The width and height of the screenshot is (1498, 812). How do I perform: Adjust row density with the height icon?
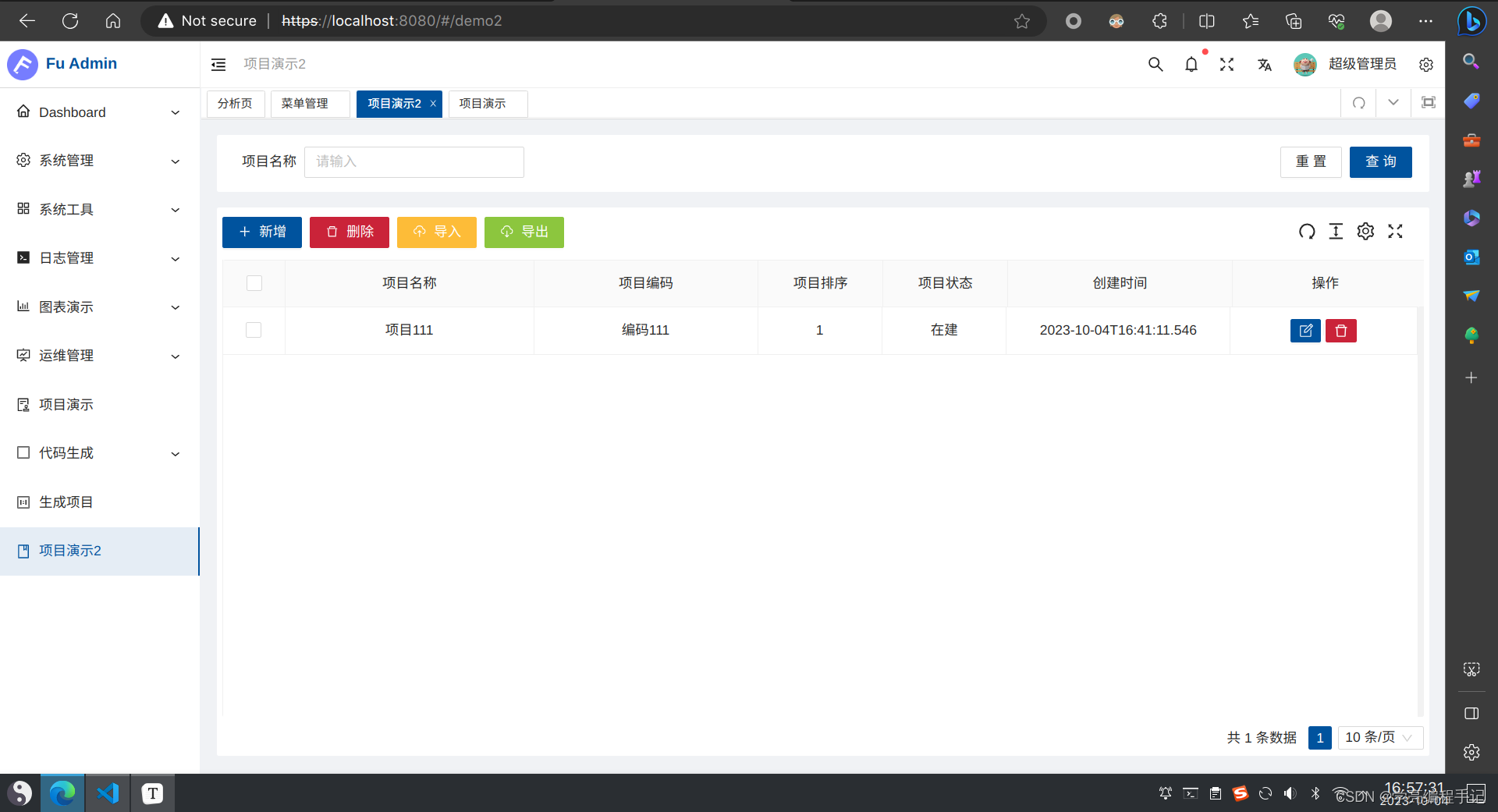click(x=1336, y=232)
